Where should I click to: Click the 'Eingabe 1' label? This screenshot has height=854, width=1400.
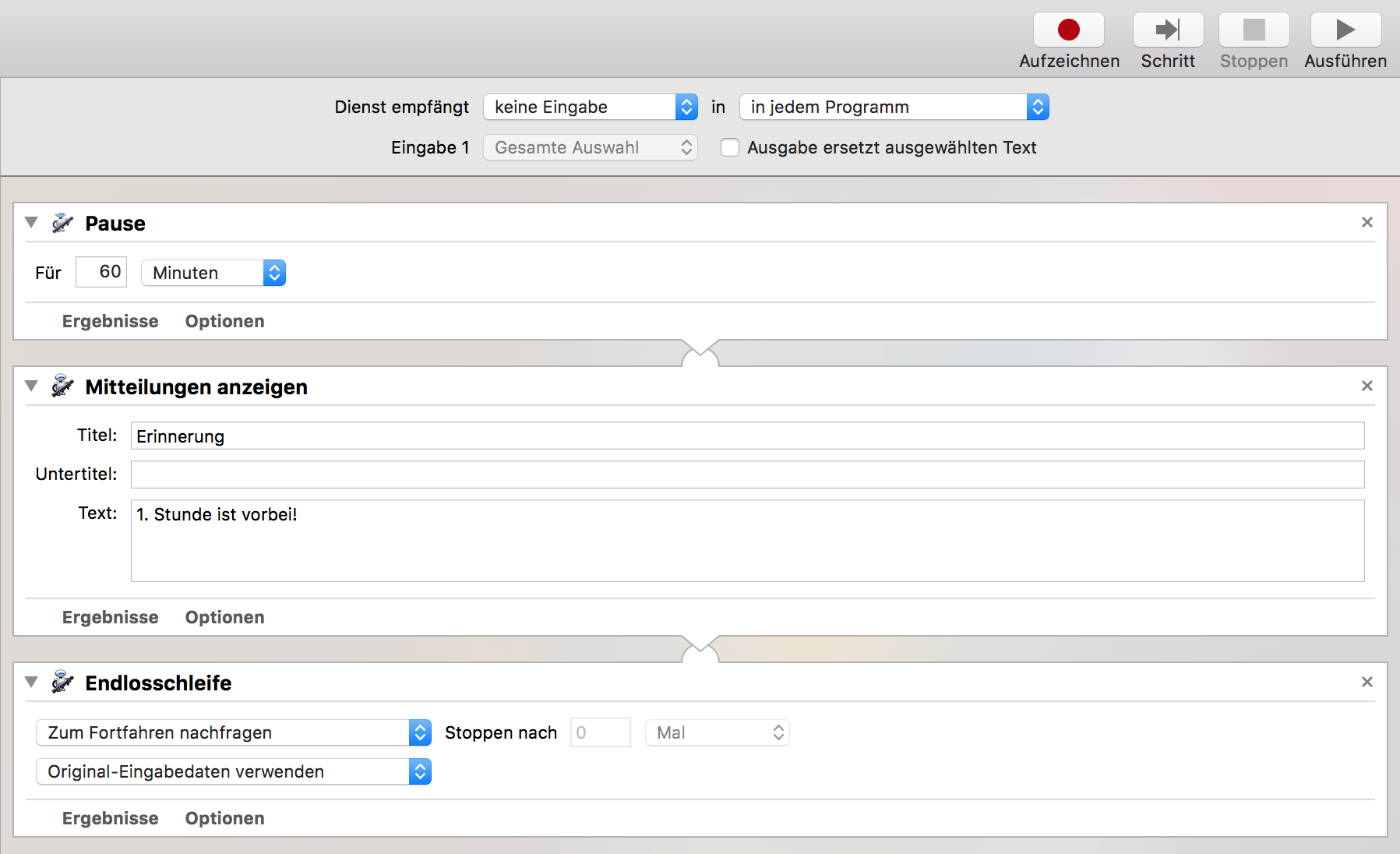pyautogui.click(x=430, y=147)
